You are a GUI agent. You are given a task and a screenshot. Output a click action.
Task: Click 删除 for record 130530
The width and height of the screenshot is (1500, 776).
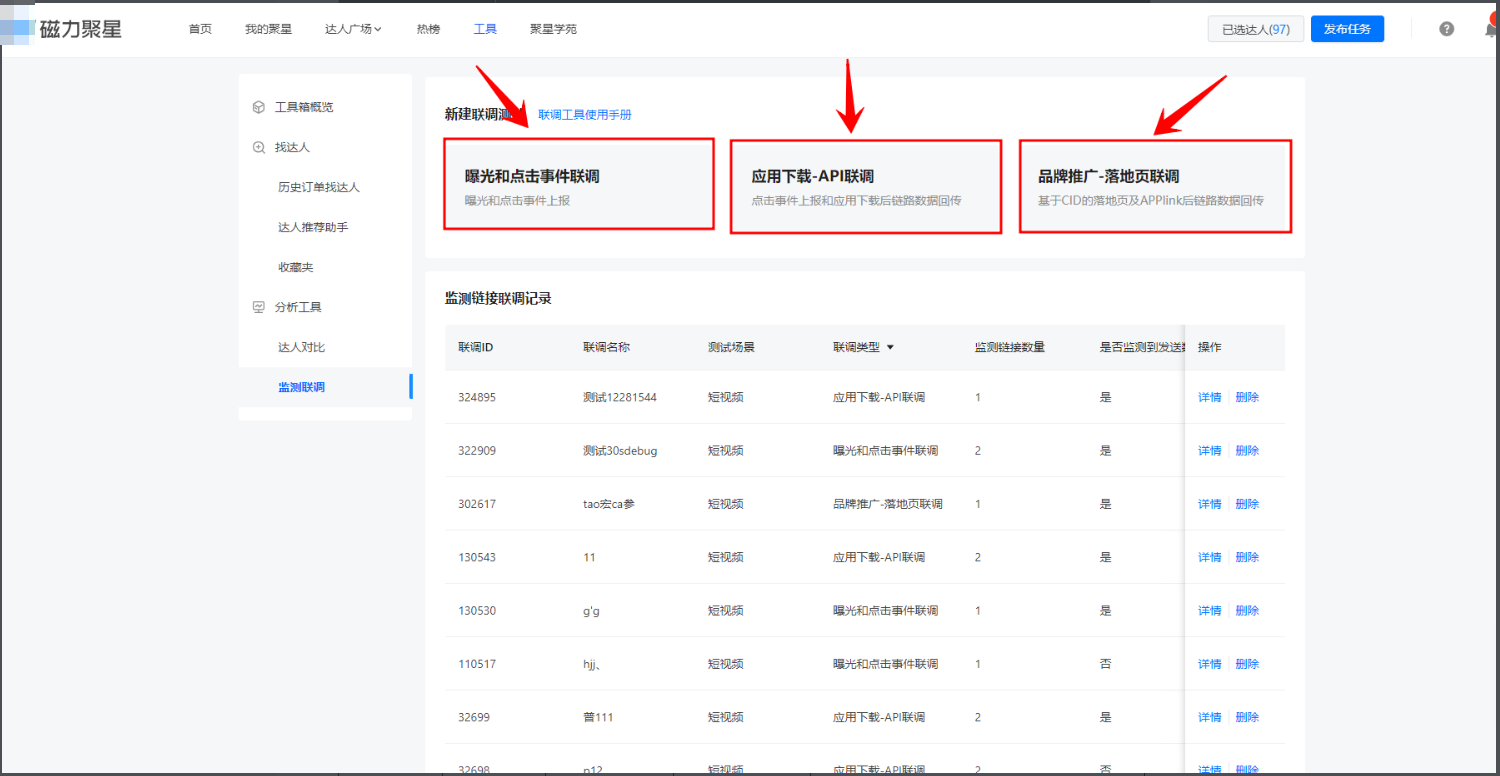click(x=1247, y=611)
